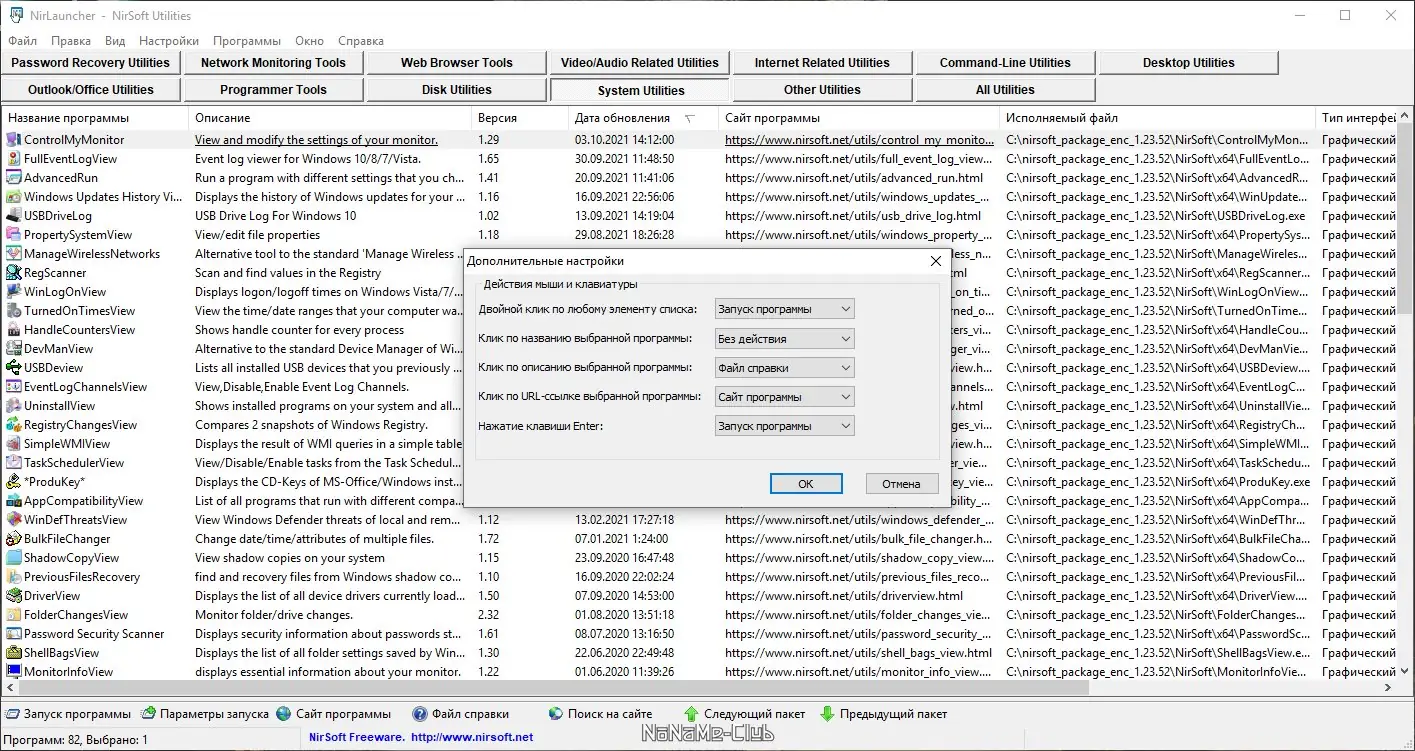Switch to Password Recovery Utilities tab
1415x751 pixels.
(x=91, y=63)
